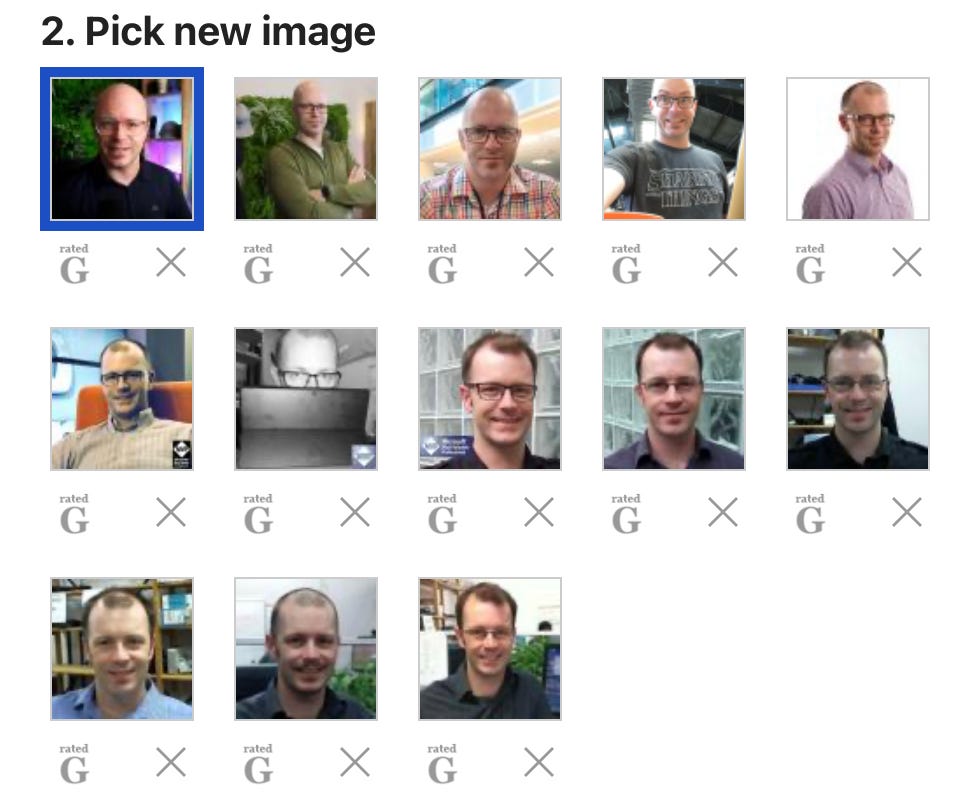This screenshot has width=971, height=811.
Task: Click the rated G badge below the purple shirt photo
Action: tap(810, 263)
